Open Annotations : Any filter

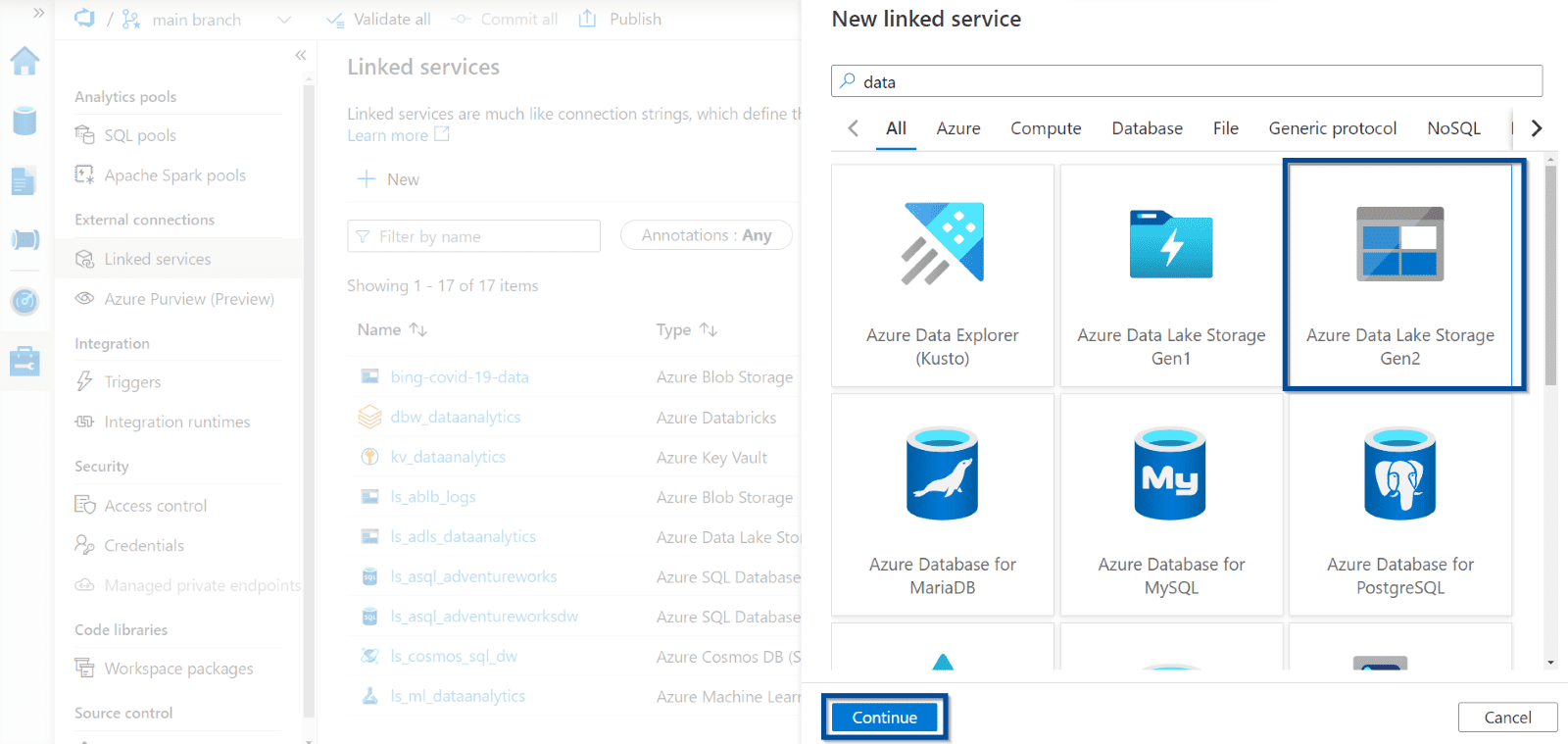(x=706, y=235)
